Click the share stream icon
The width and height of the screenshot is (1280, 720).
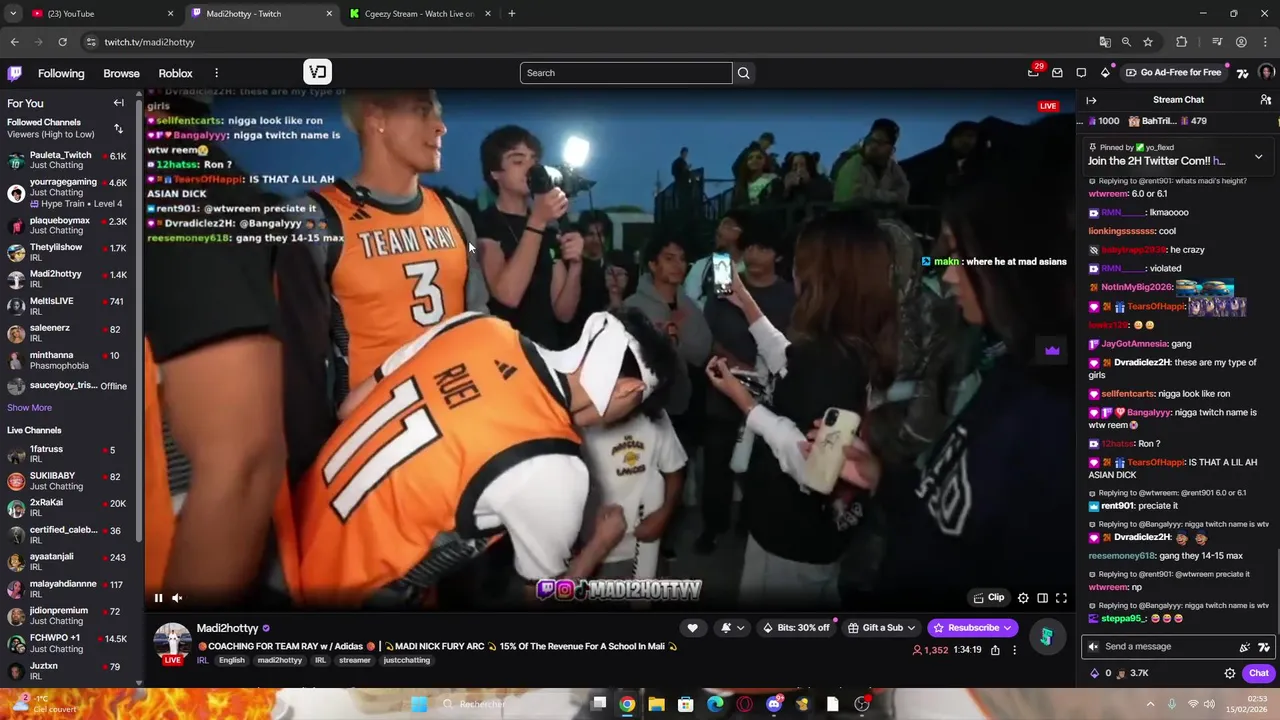(995, 650)
